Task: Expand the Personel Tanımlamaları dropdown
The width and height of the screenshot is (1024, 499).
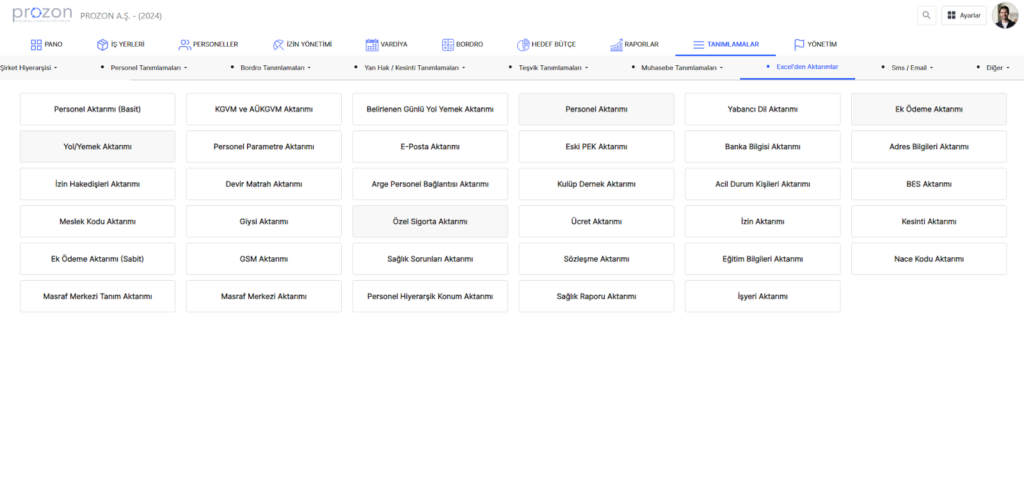Action: point(148,68)
